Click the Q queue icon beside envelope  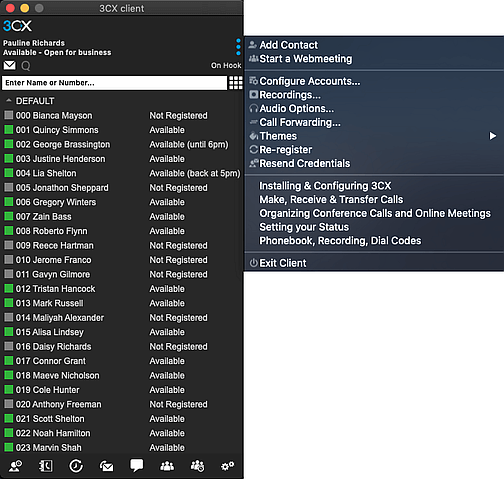pos(26,66)
